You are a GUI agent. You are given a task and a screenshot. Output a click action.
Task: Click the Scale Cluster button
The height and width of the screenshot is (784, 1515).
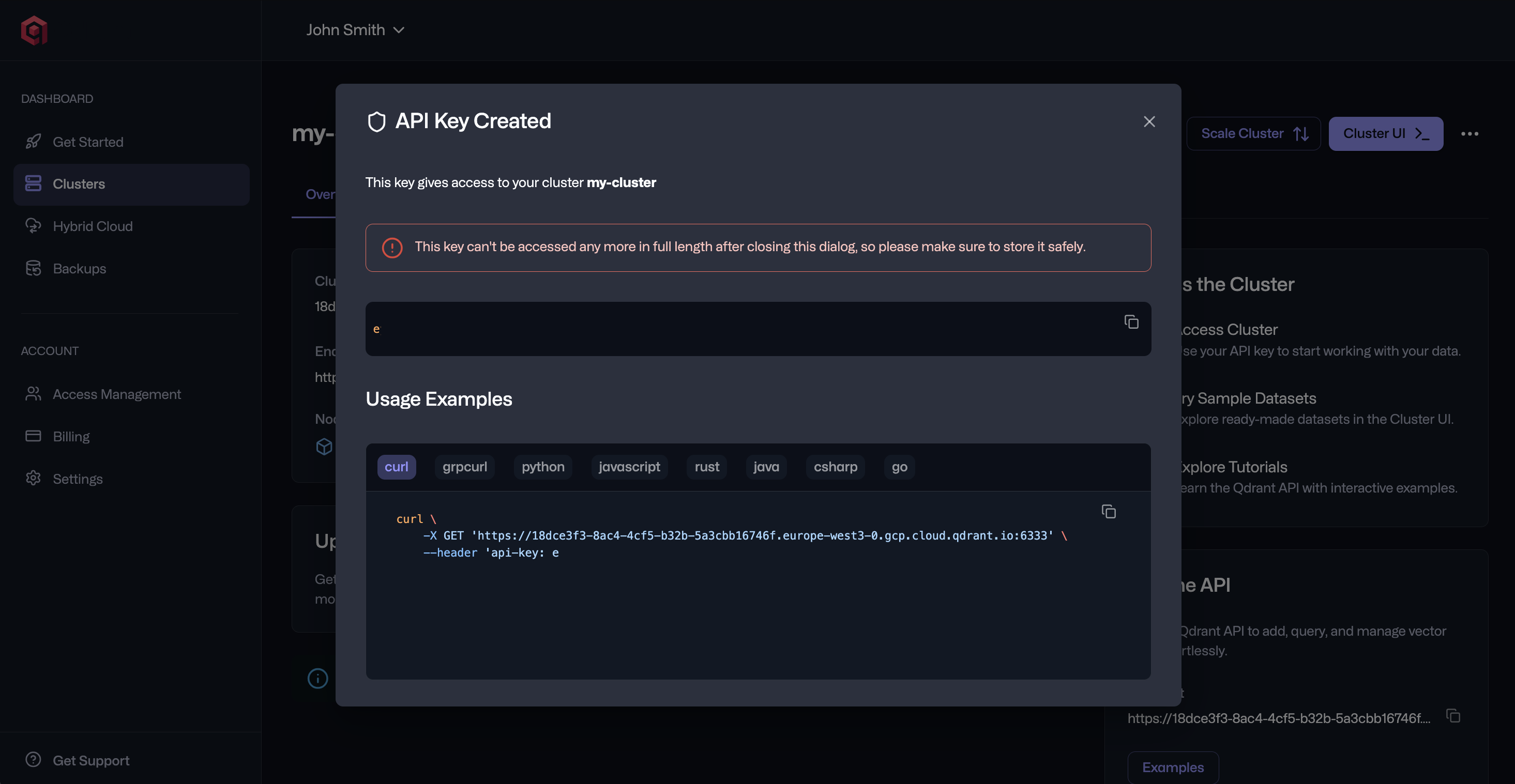click(x=1253, y=133)
